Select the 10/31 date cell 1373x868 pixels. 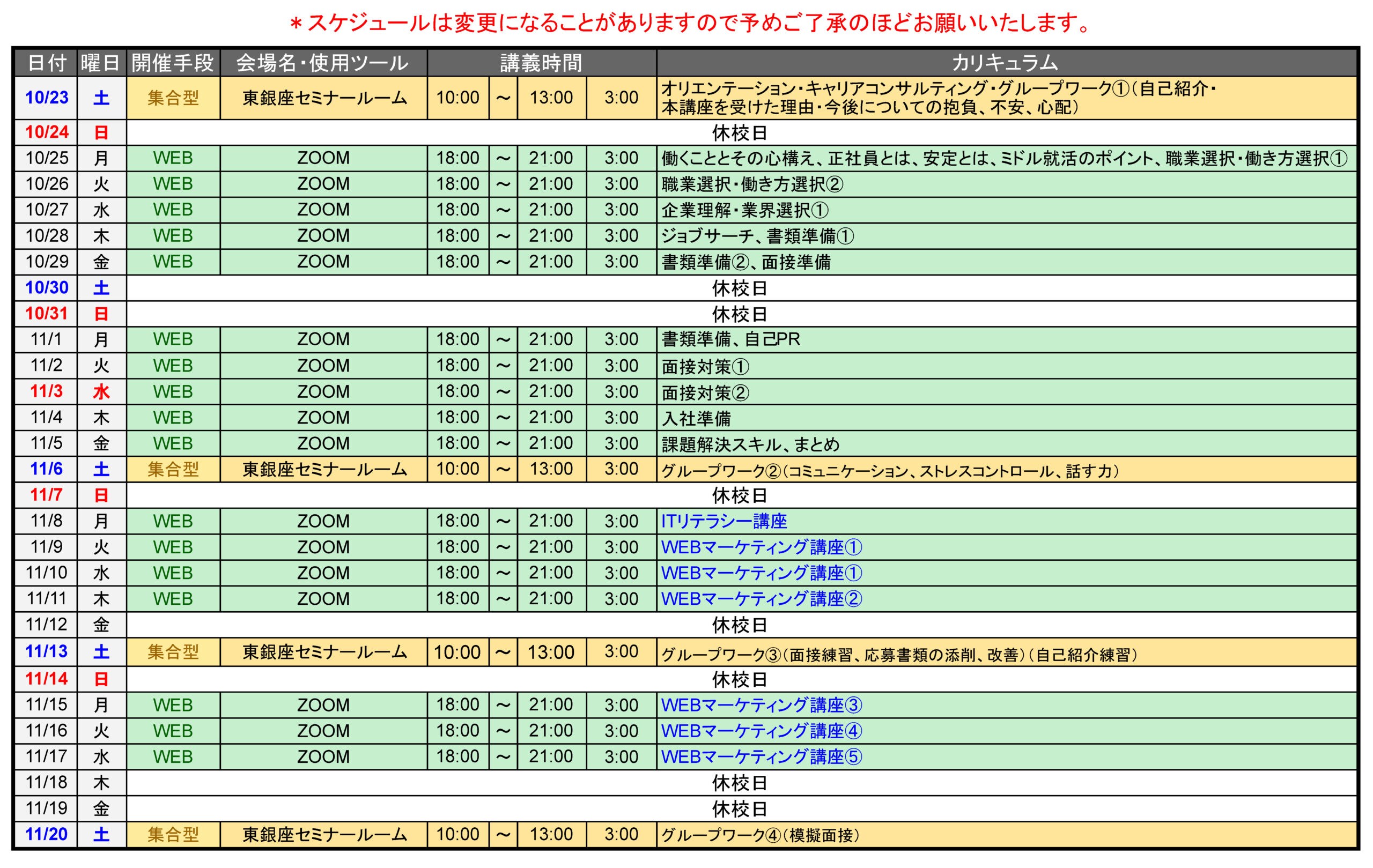click(46, 314)
